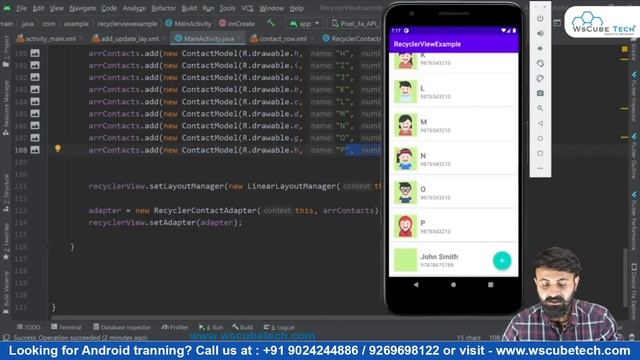The image size is (640, 360).
Task: Click gutter drawable icon on line 100
Action: [x=35, y=53]
